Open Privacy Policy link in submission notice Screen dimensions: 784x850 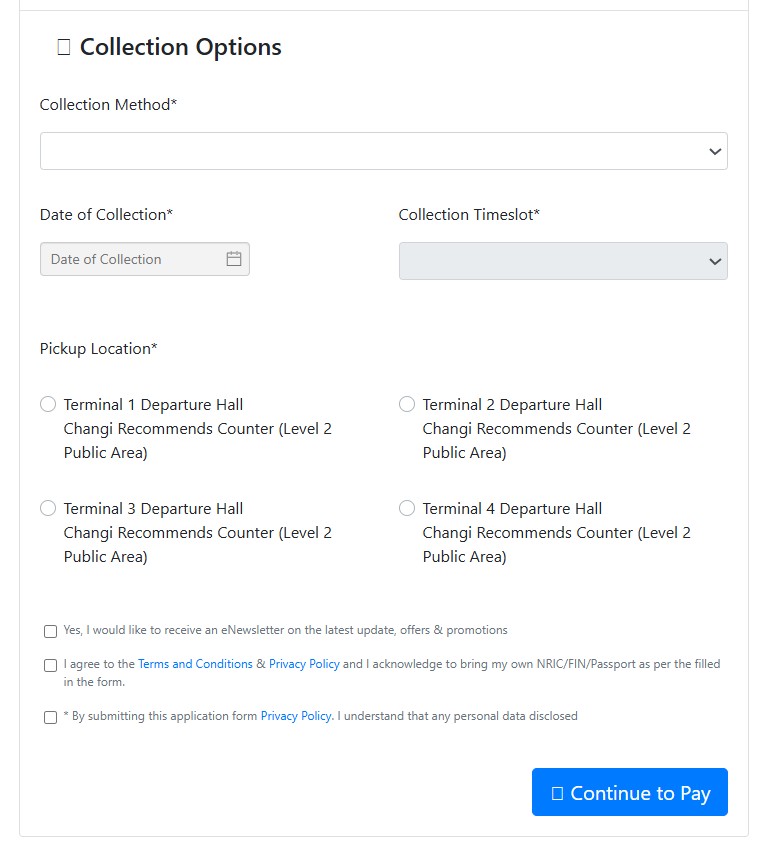pyautogui.click(x=296, y=716)
